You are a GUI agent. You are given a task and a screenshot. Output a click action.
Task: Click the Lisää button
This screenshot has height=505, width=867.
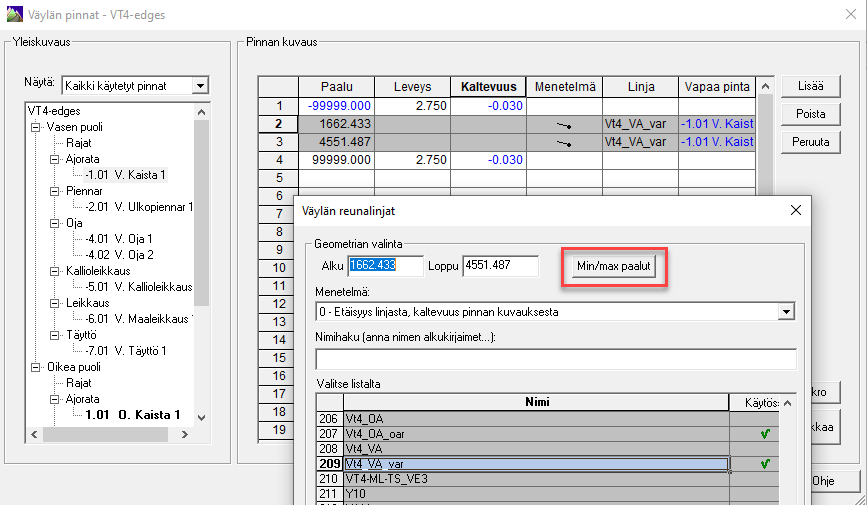point(811,86)
